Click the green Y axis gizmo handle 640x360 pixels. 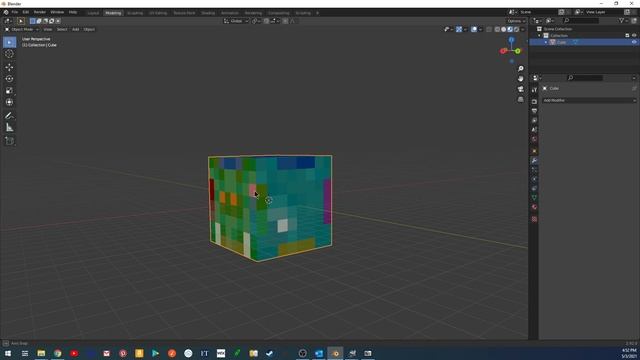518,51
